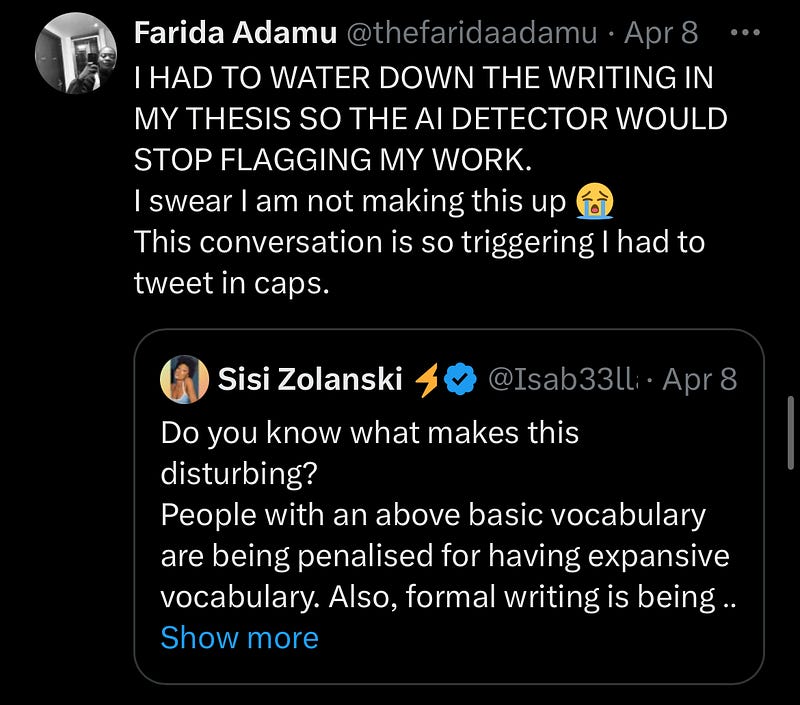The image size is (800, 705).
Task: Click the lightning bolt emoji beside Sisi Zolanski
Action: pyautogui.click(x=428, y=379)
